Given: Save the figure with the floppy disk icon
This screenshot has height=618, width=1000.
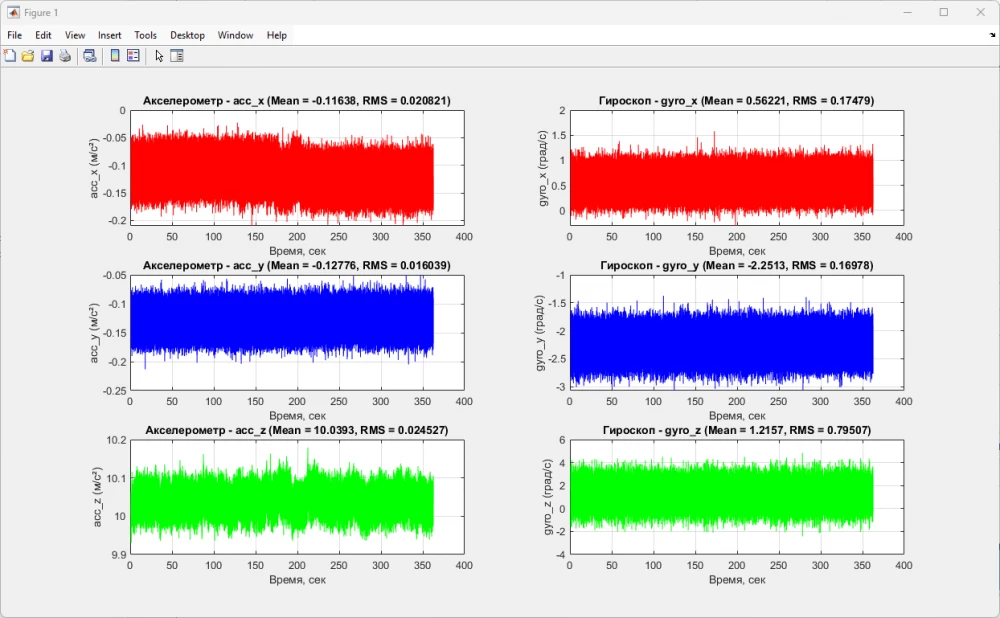Looking at the screenshot, I should pos(46,55).
